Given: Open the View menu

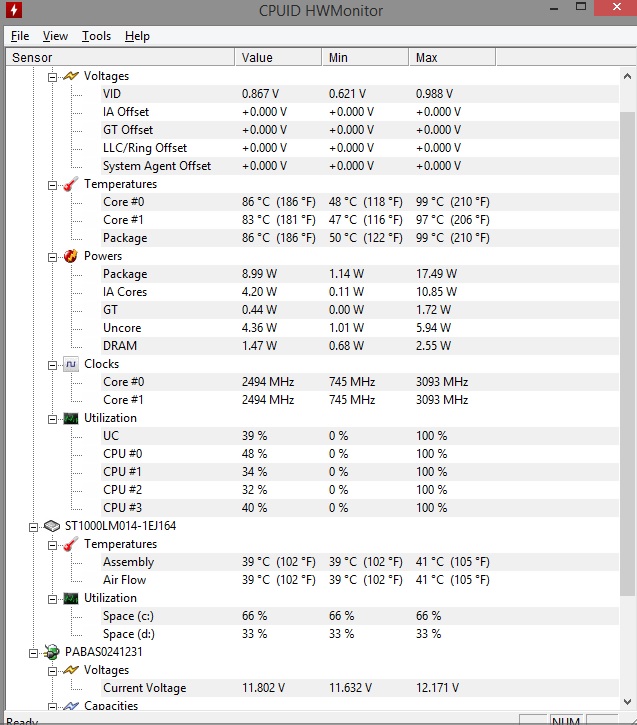Looking at the screenshot, I should coord(55,36).
